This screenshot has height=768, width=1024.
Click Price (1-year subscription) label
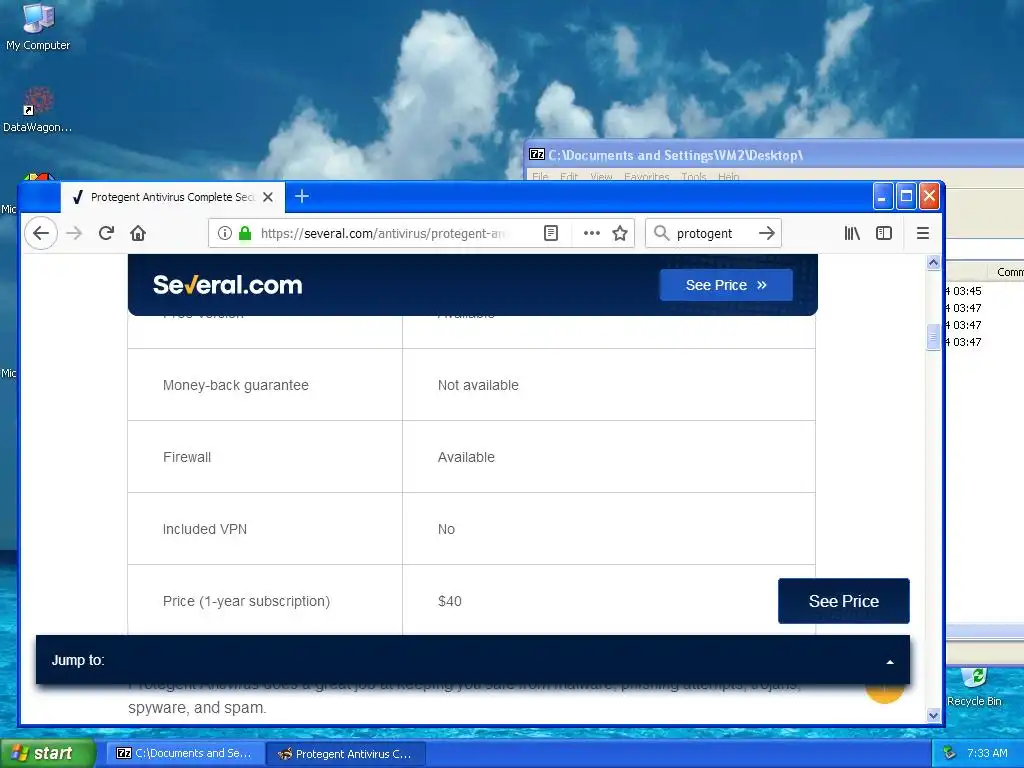246,601
